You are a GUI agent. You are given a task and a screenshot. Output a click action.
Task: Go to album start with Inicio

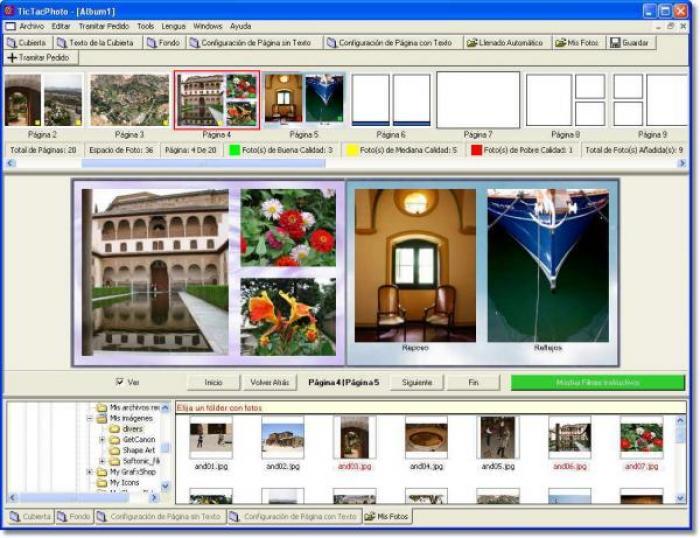213,383
